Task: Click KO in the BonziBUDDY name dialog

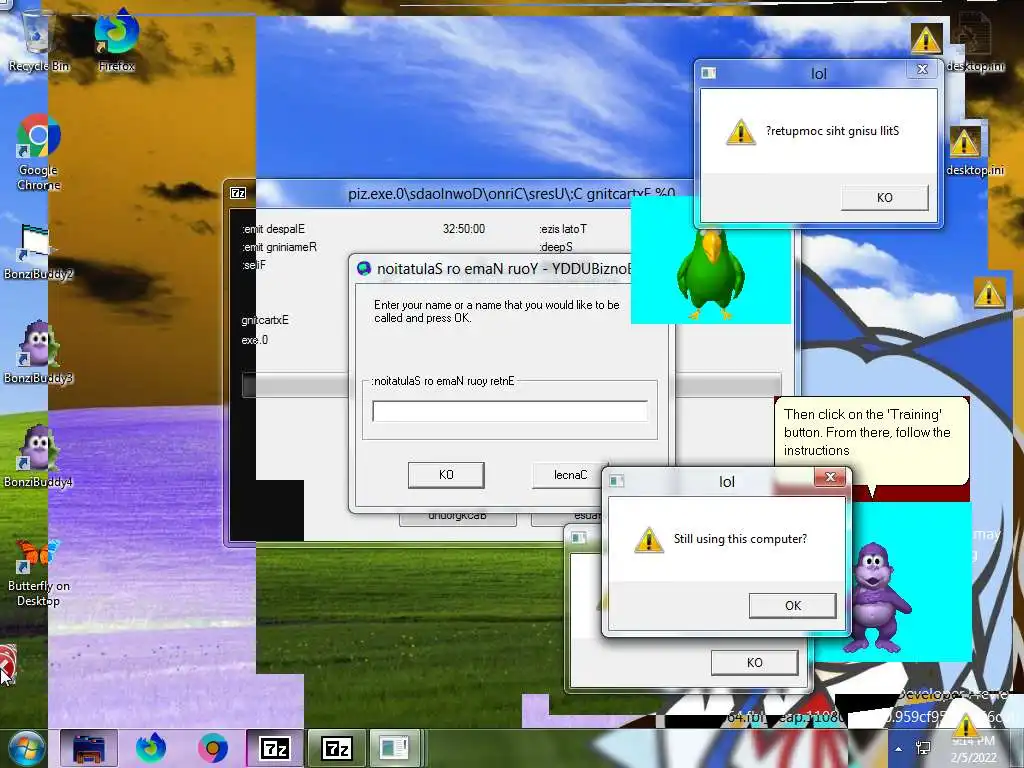Action: [446, 475]
